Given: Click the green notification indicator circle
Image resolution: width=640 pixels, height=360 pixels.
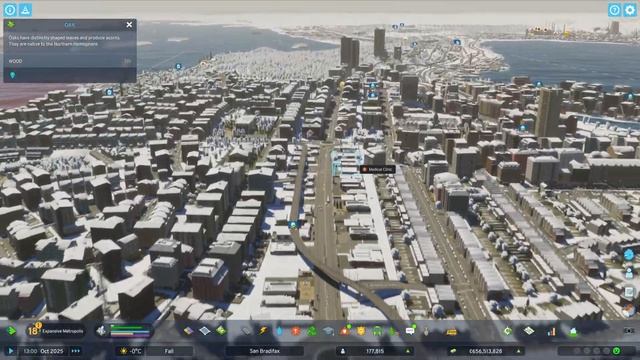Looking at the screenshot, I should [x=616, y=351].
